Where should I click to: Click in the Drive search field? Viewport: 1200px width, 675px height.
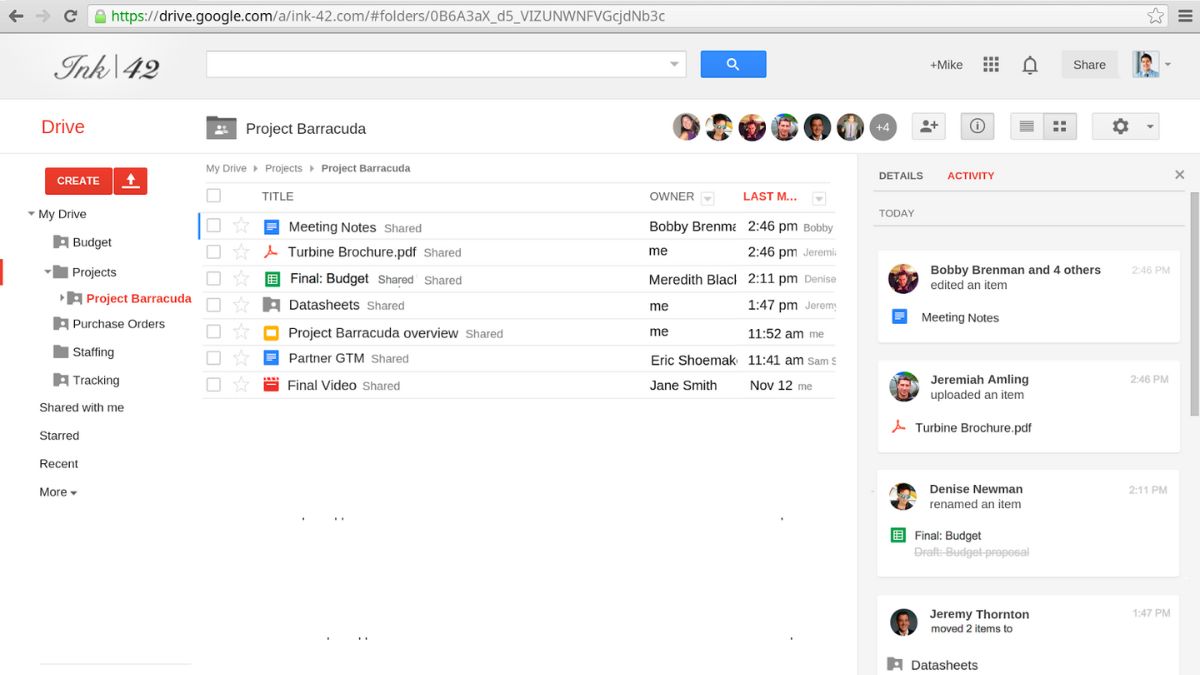[x=436, y=64]
